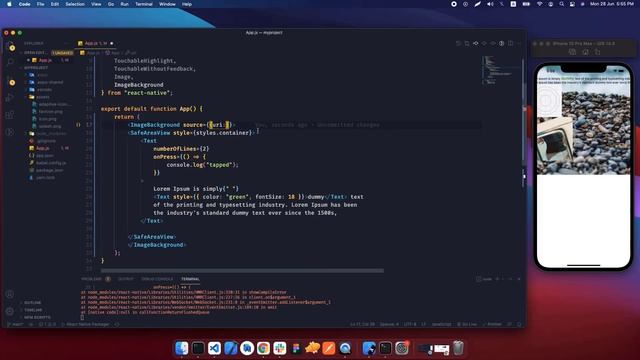This screenshot has width=640, height=360.
Task: Open Visual Studio Code from the Dock
Action: [214, 348]
